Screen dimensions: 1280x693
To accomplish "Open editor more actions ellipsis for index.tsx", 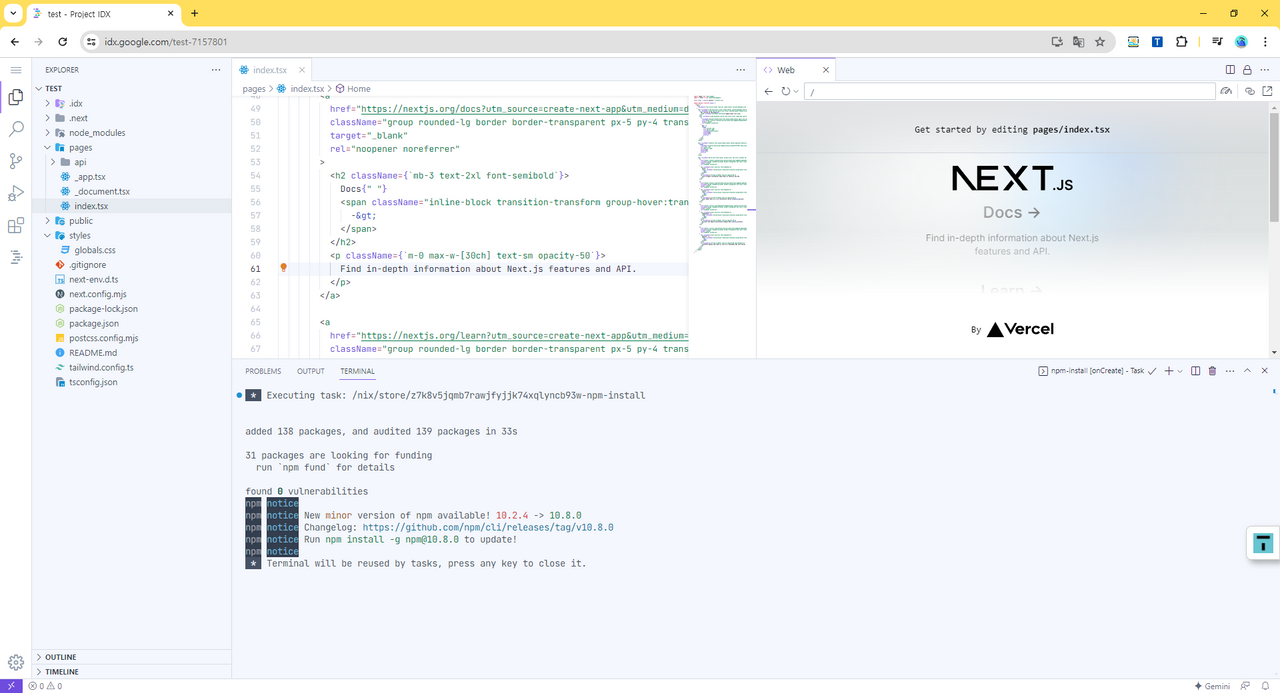I will click(x=741, y=70).
